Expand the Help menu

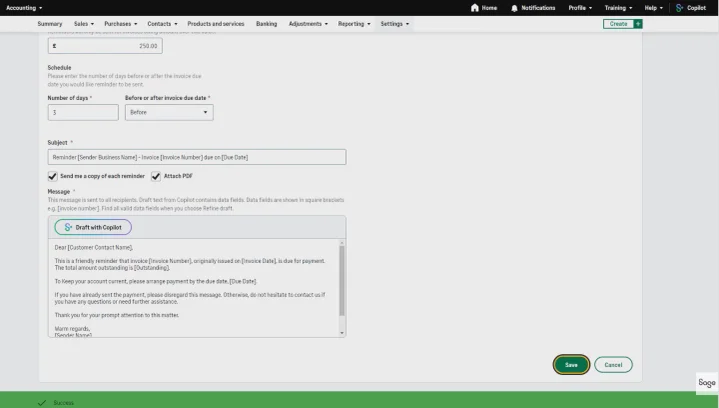tap(653, 8)
